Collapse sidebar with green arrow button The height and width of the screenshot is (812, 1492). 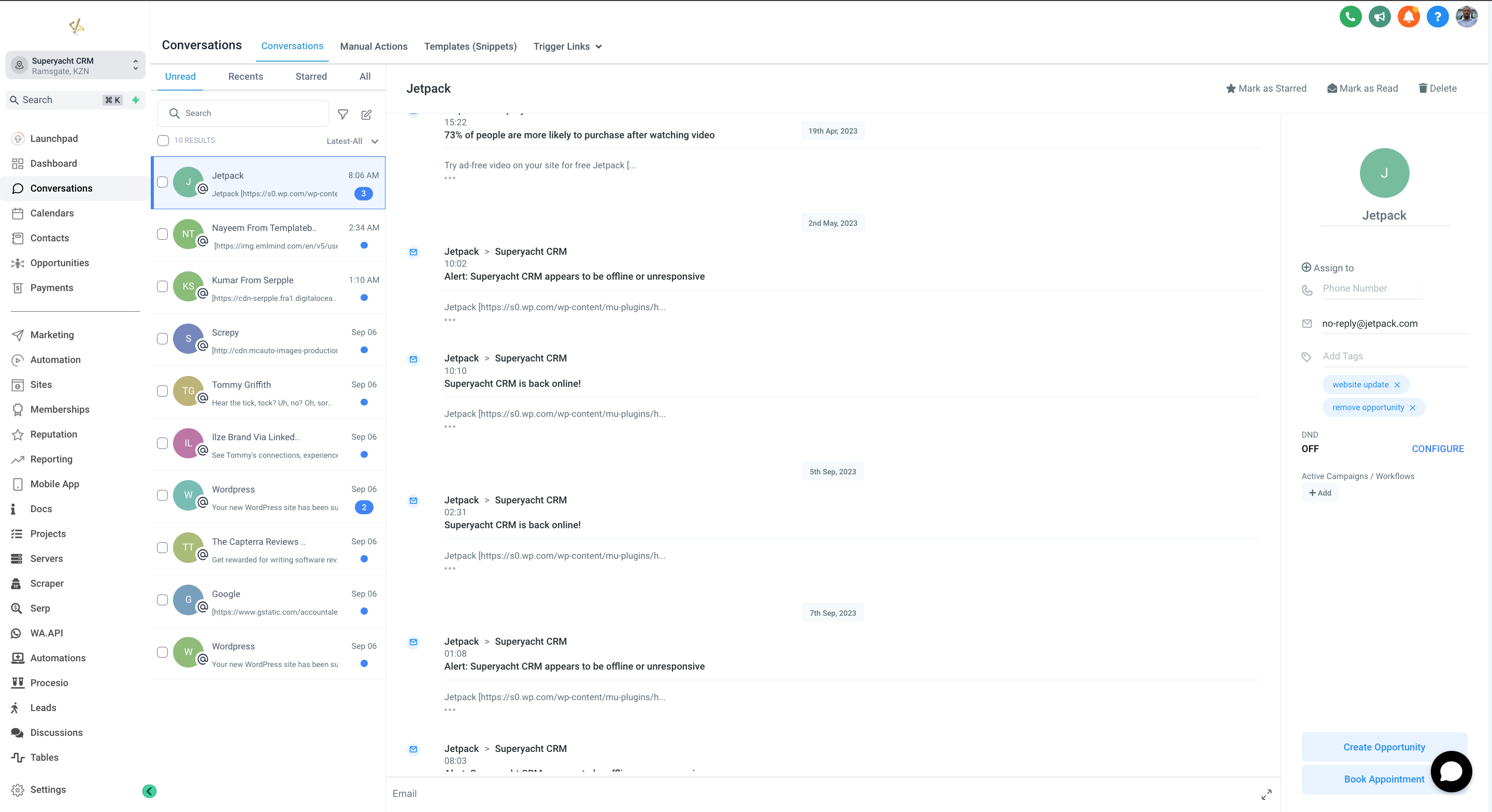click(x=149, y=791)
